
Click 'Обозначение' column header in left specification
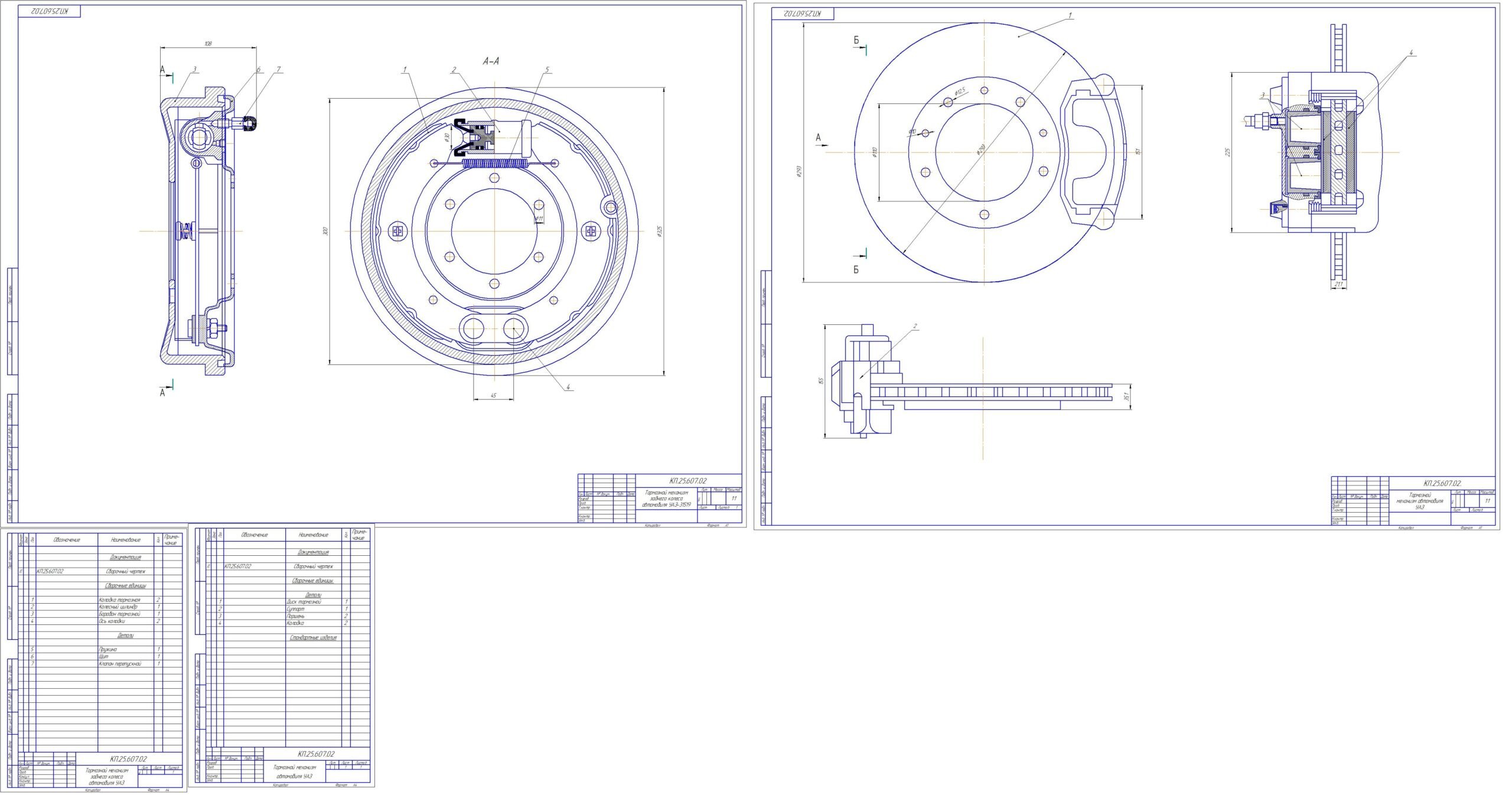click(x=67, y=540)
